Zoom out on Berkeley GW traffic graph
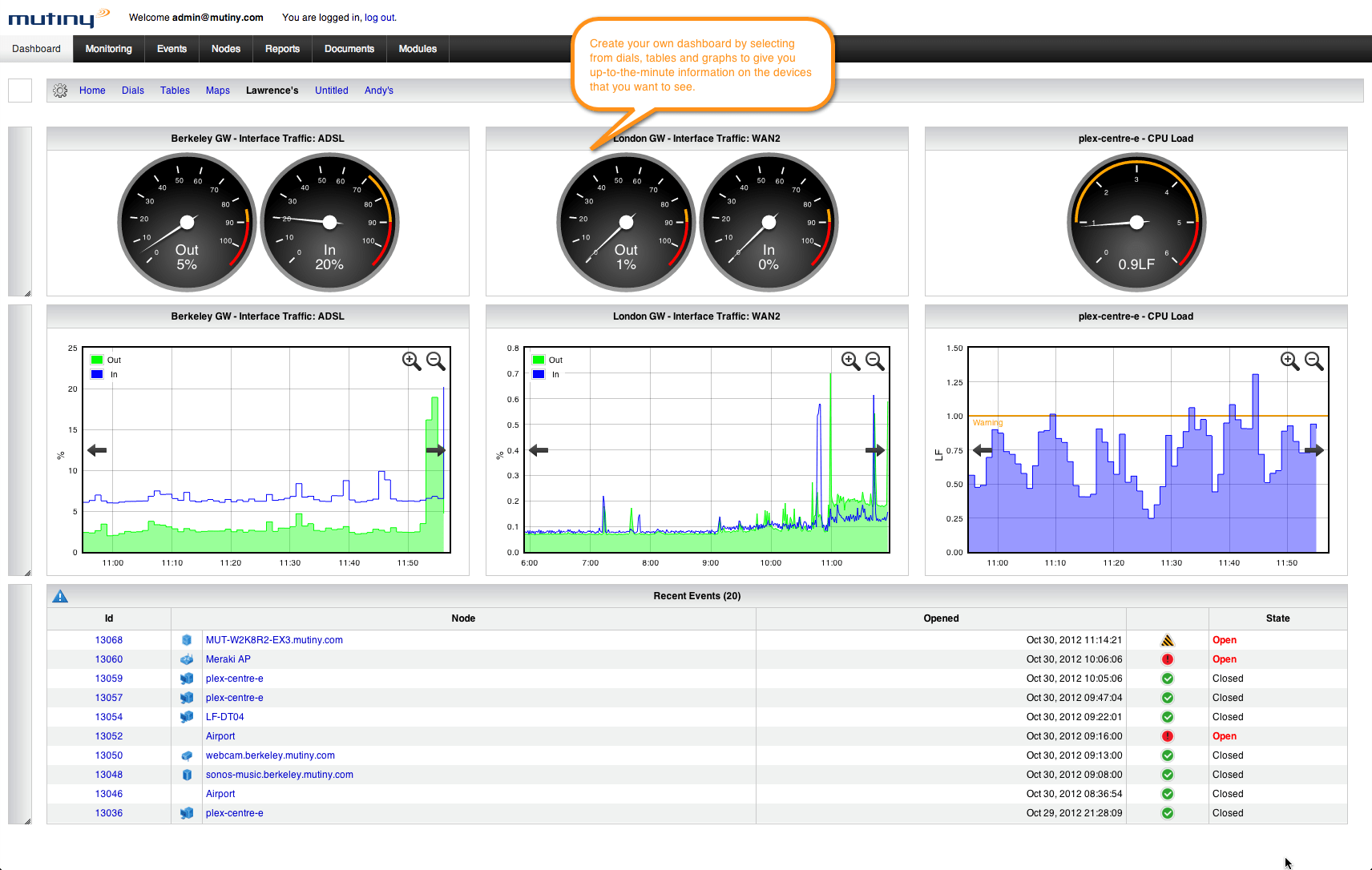 [436, 361]
